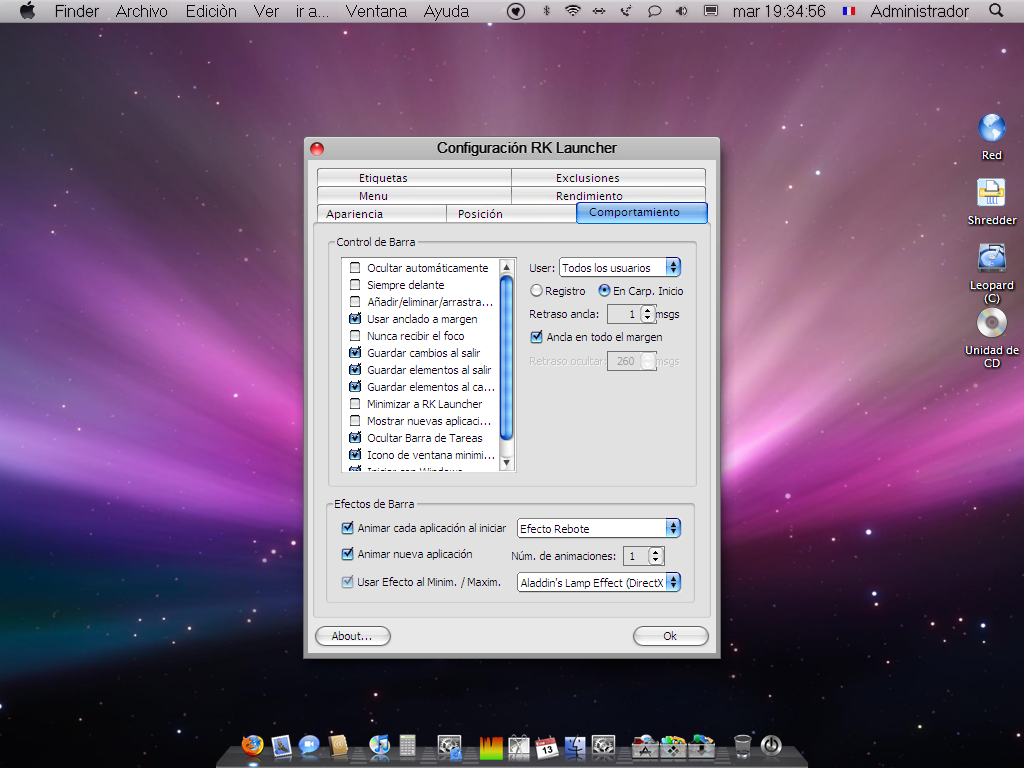
Task: Open the orange-green graph dock icon
Action: 491,747
